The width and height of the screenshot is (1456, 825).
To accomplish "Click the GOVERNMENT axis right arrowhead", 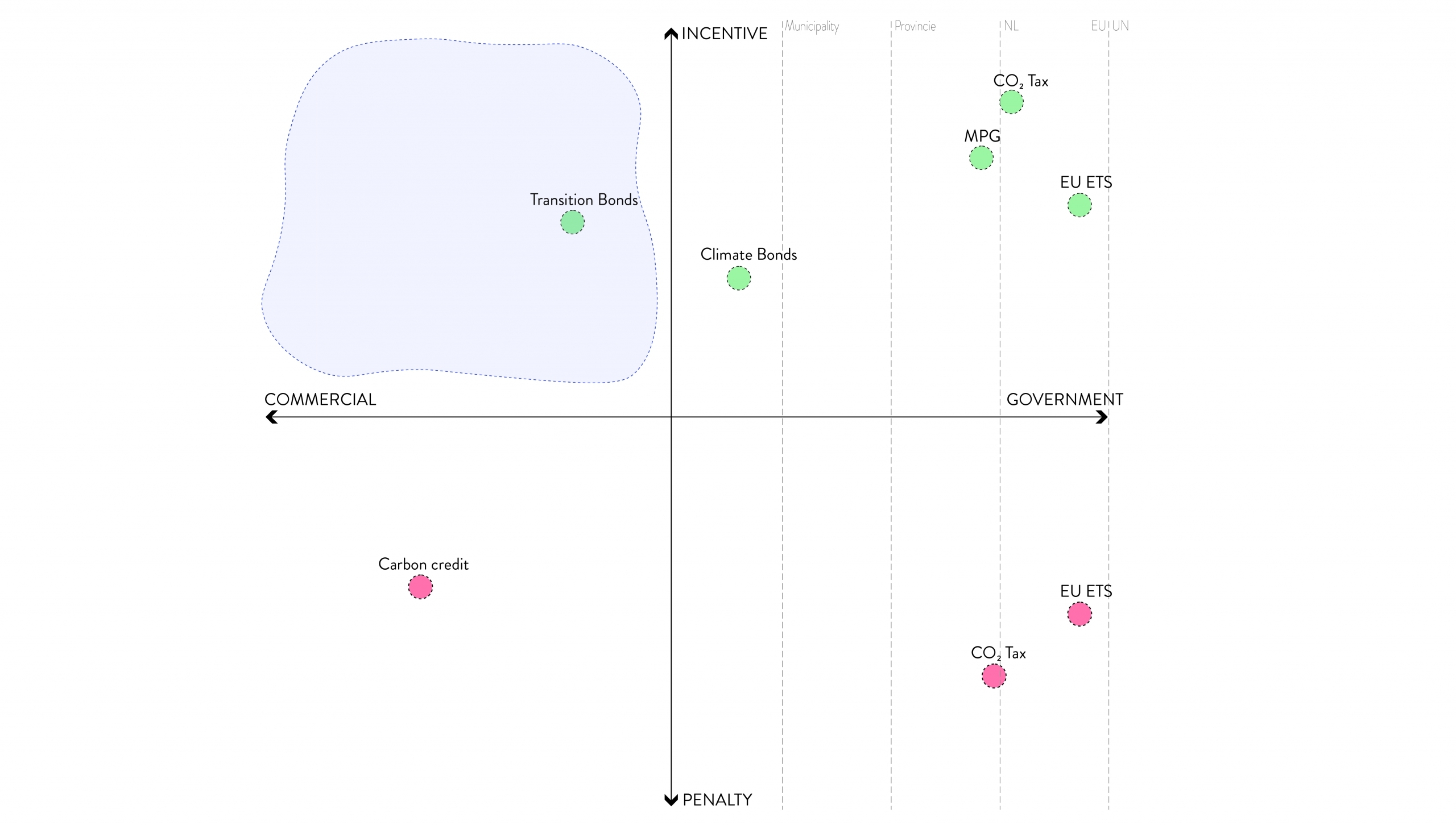I will coord(1102,417).
